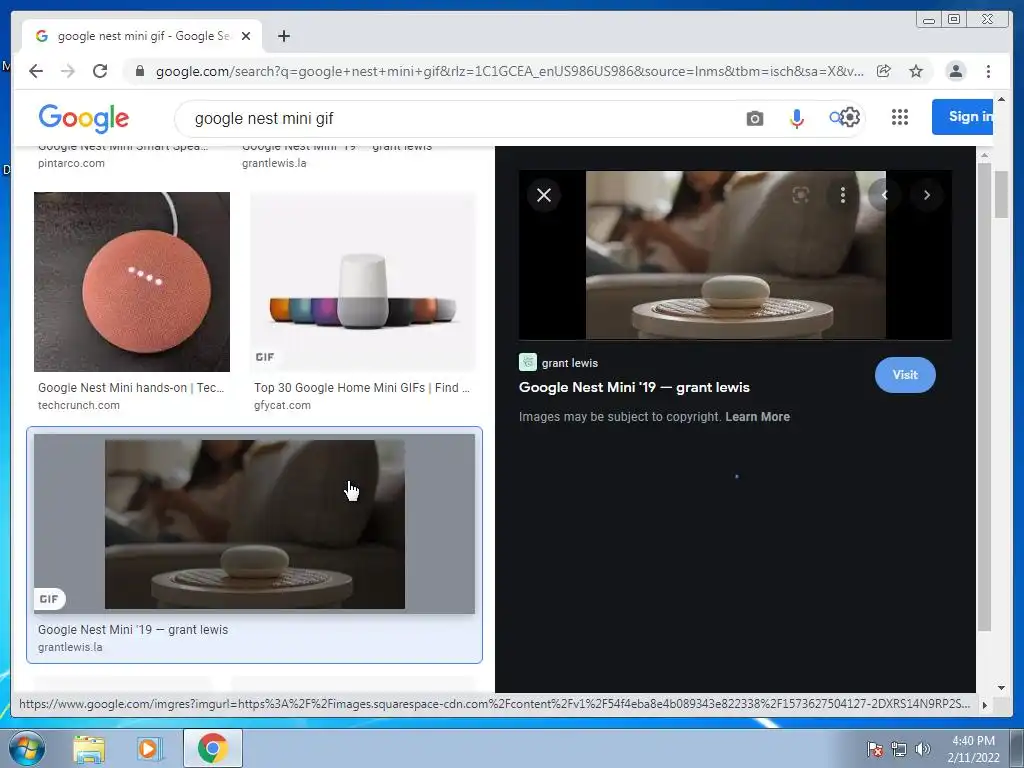1024x768 pixels.
Task: Click page scrollbar up arrow
Action: coord(1001,99)
